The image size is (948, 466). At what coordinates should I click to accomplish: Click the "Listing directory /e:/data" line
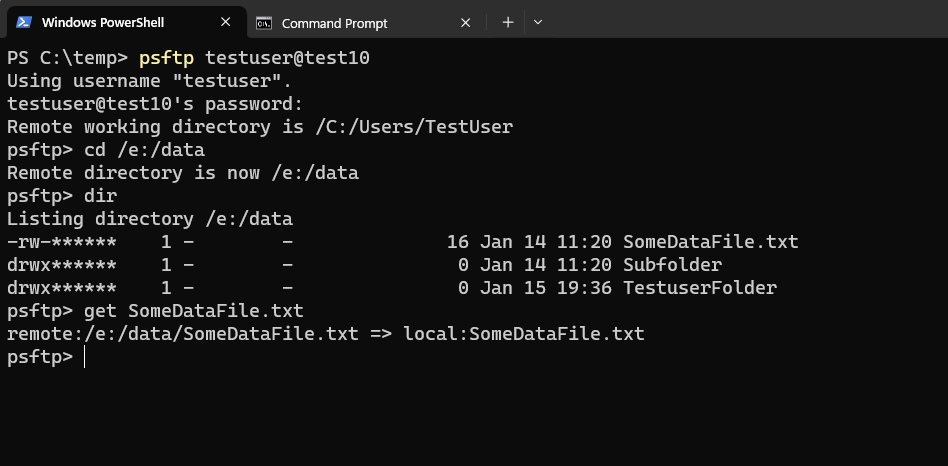150,219
